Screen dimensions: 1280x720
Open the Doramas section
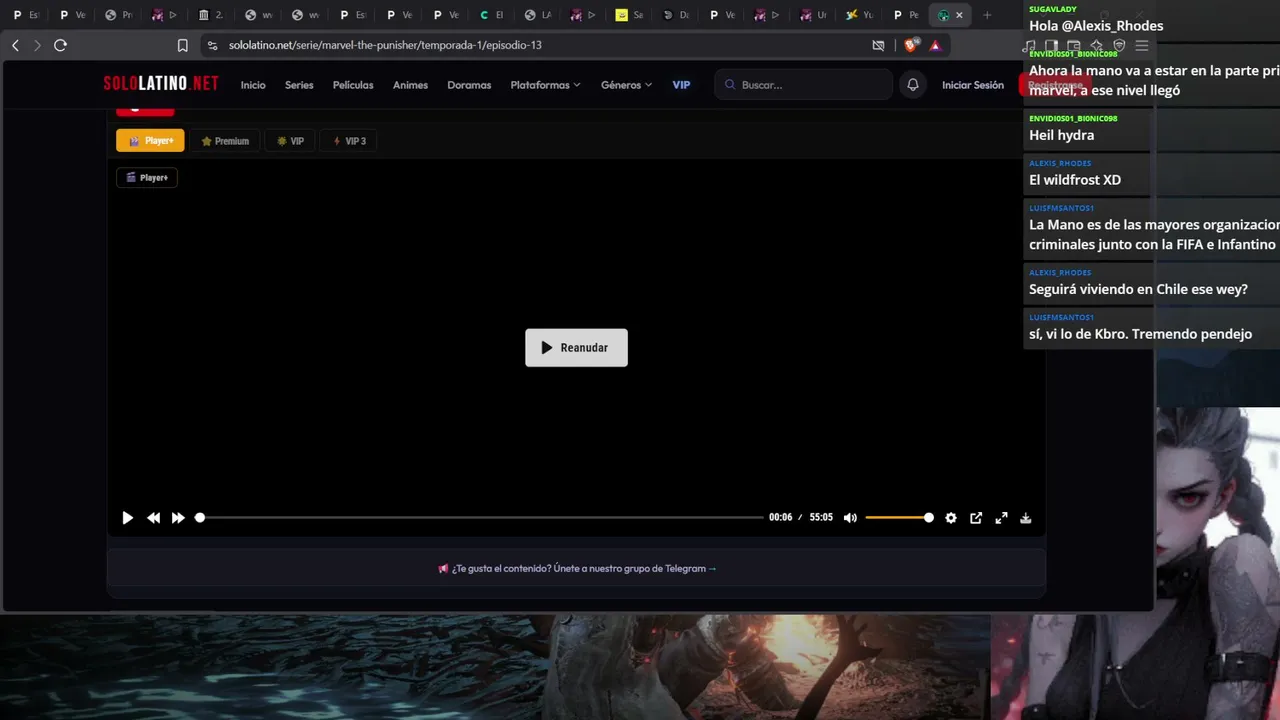pyautogui.click(x=469, y=85)
